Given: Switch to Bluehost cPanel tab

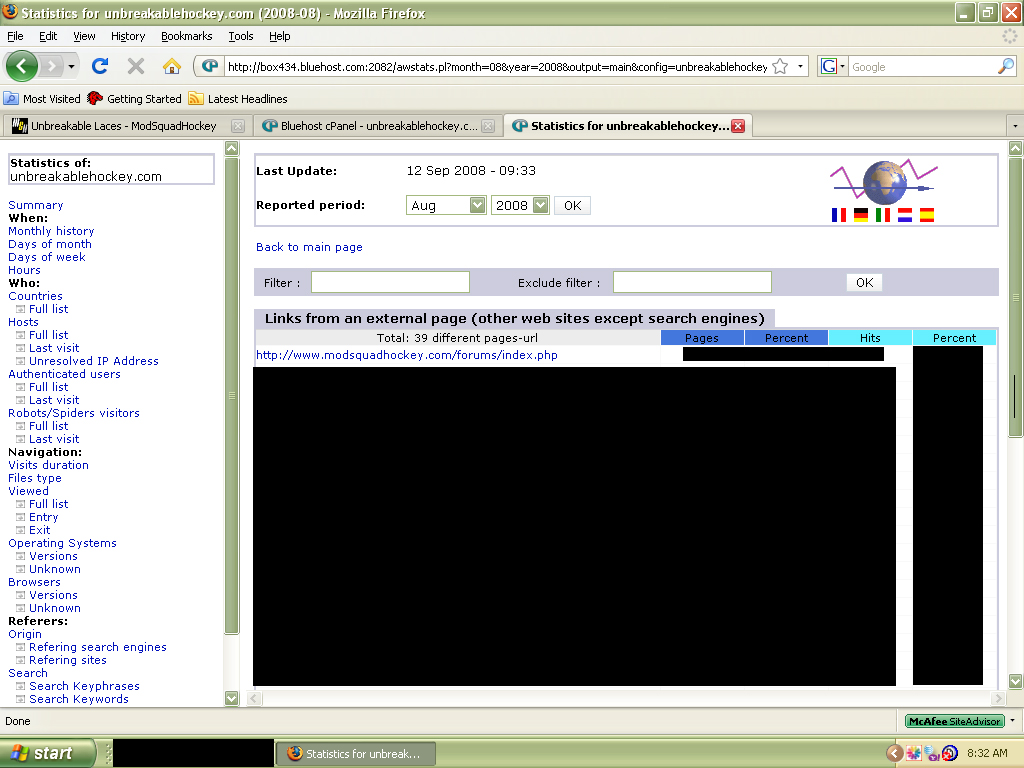Looking at the screenshot, I should tap(377, 126).
